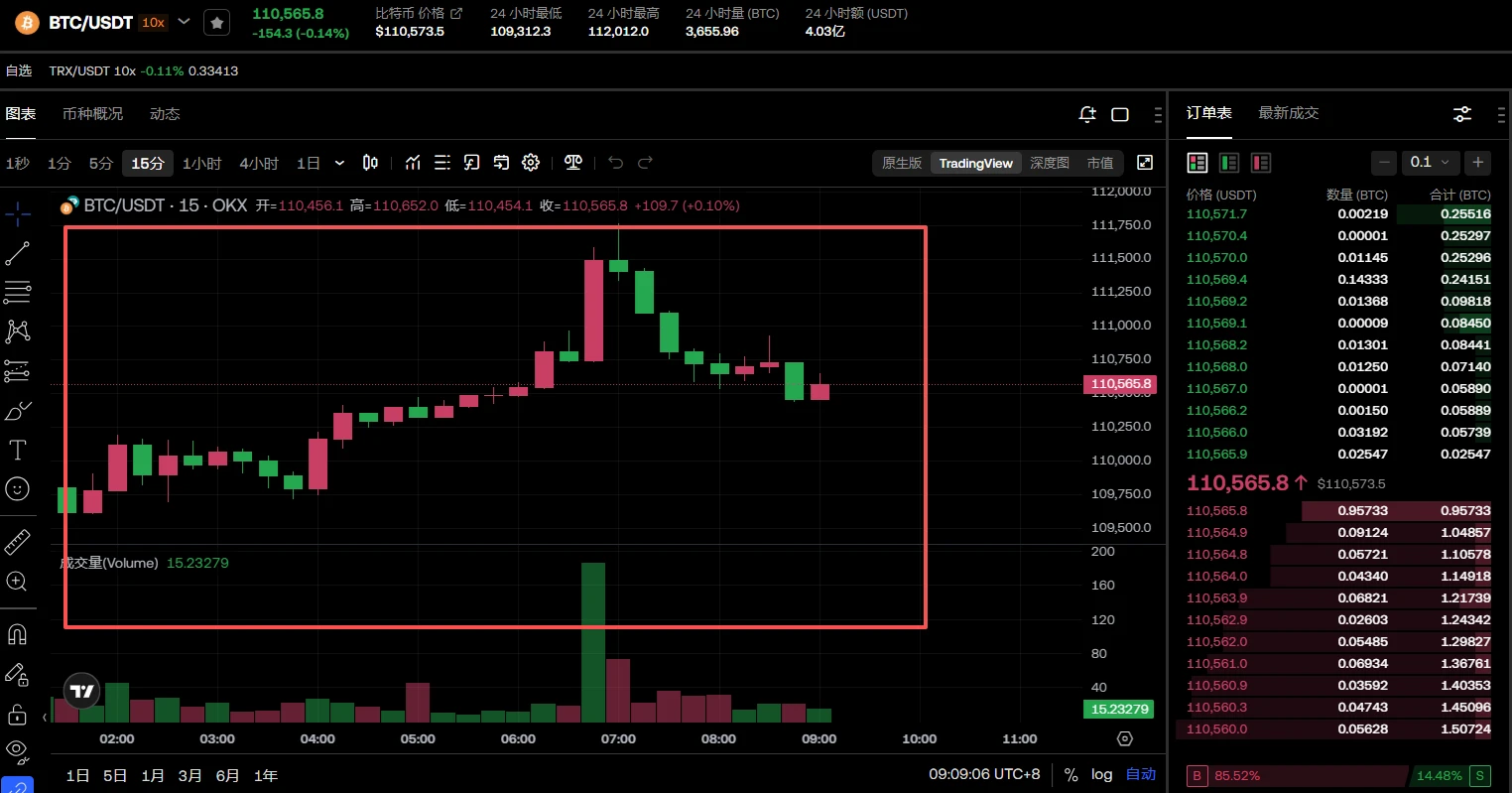Open the chart indicators icon

pos(413,163)
